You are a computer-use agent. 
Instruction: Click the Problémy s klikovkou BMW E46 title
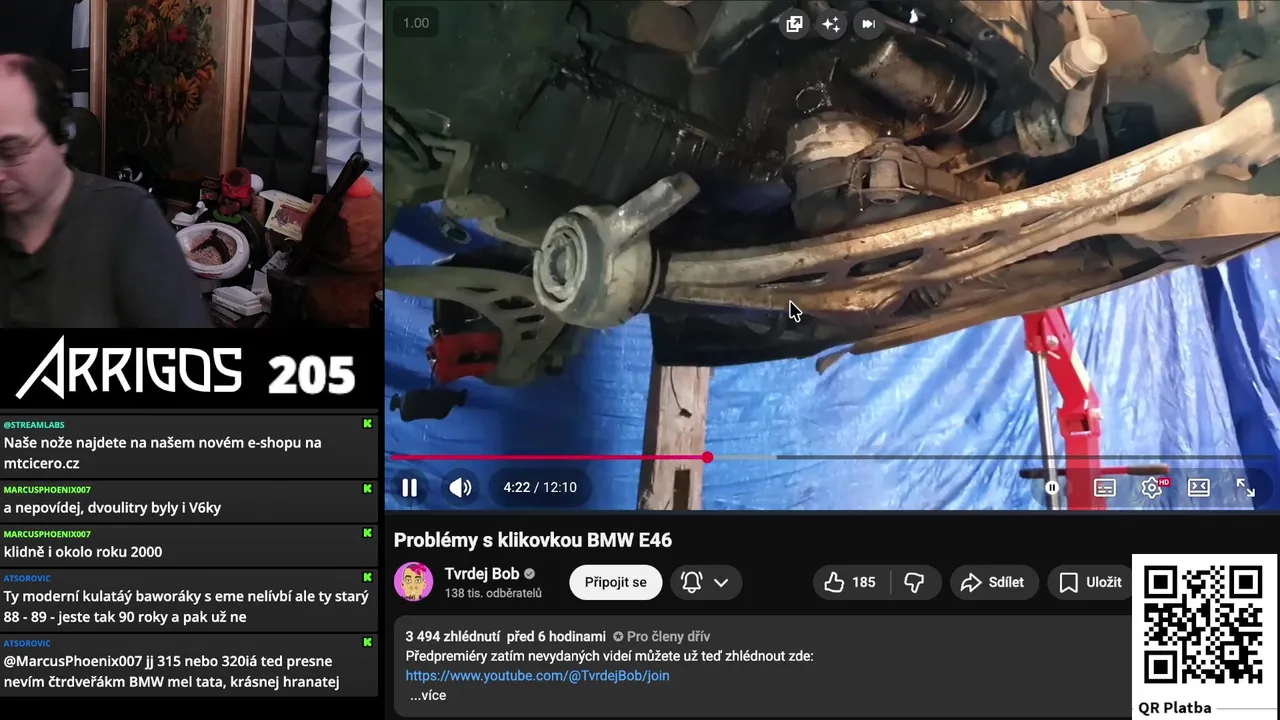[x=533, y=540]
